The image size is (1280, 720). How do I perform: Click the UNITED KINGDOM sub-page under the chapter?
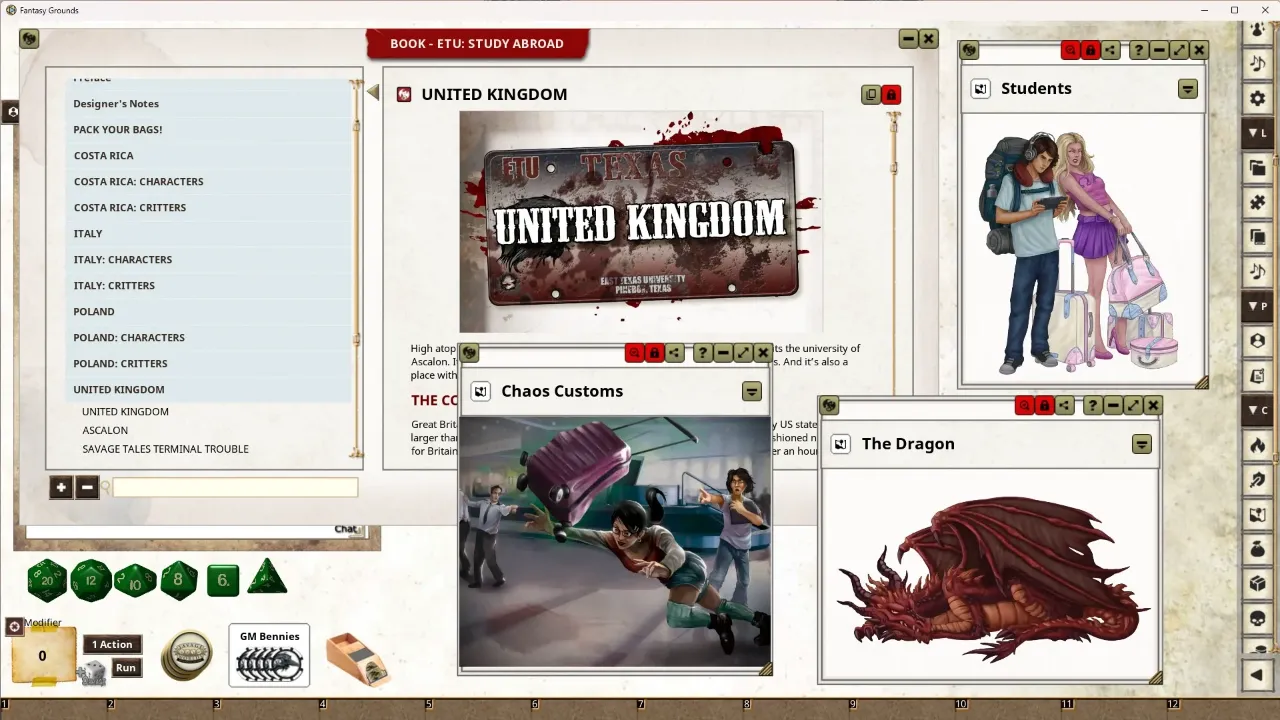pyautogui.click(x=125, y=412)
